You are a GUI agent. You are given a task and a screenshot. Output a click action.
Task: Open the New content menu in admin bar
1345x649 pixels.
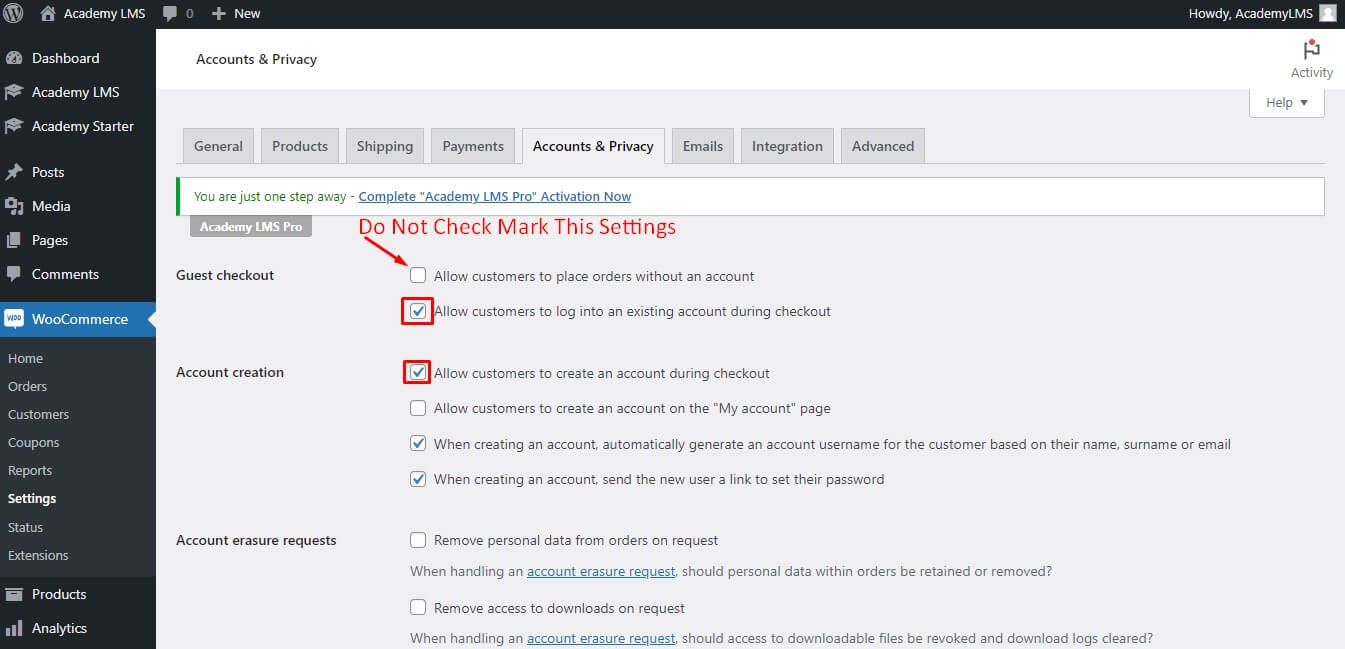click(236, 14)
